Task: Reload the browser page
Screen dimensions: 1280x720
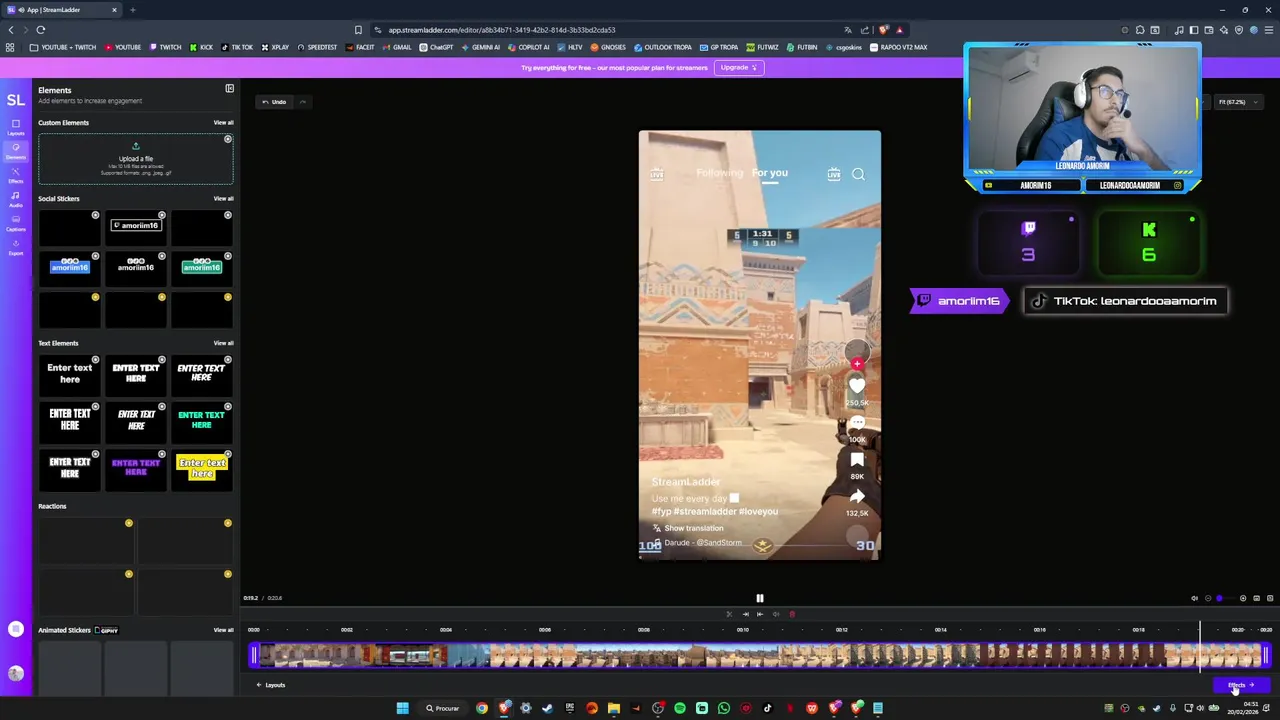Action: [40, 30]
